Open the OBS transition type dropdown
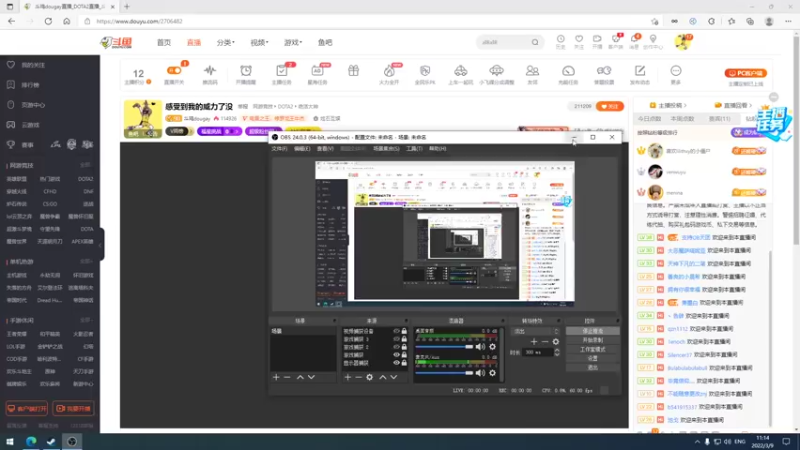800x450 pixels. coord(536,331)
